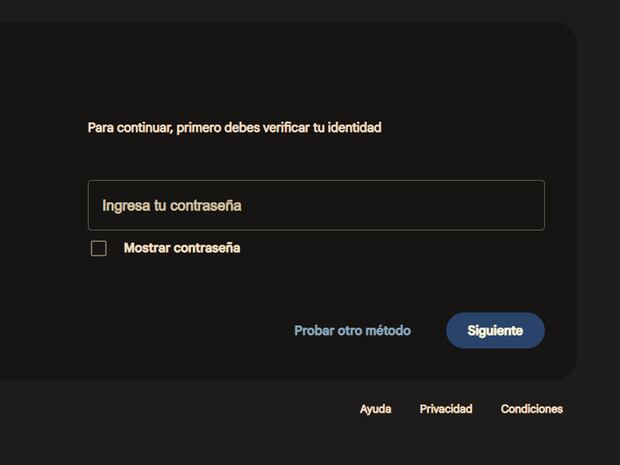Focus the password entry box
Screen dimensions: 620x465
[x=316, y=205]
